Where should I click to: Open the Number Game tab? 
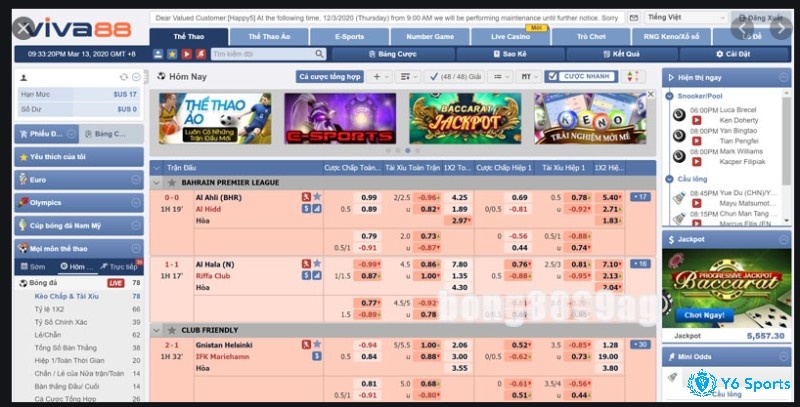(430, 37)
